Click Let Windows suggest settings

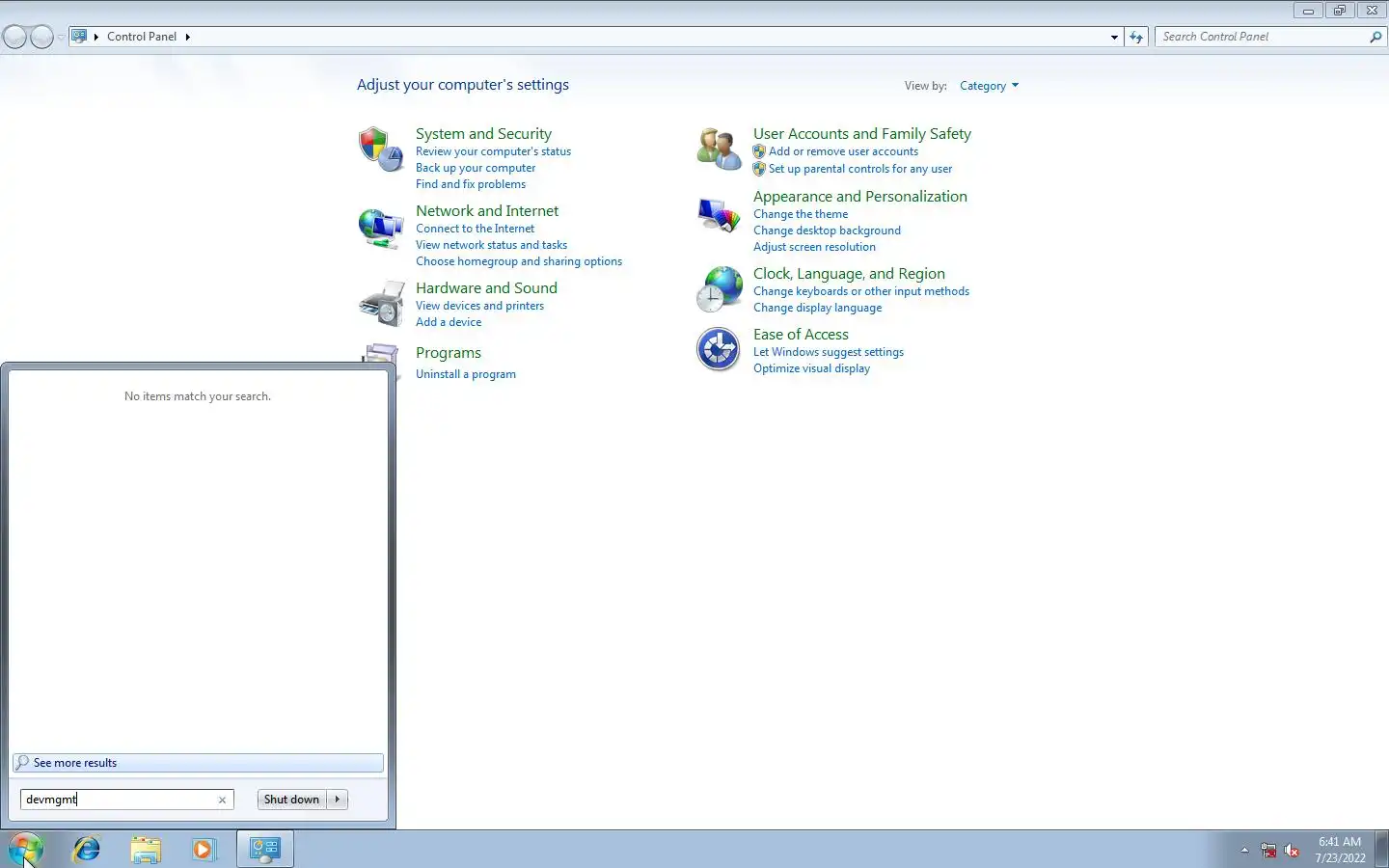pos(829,352)
